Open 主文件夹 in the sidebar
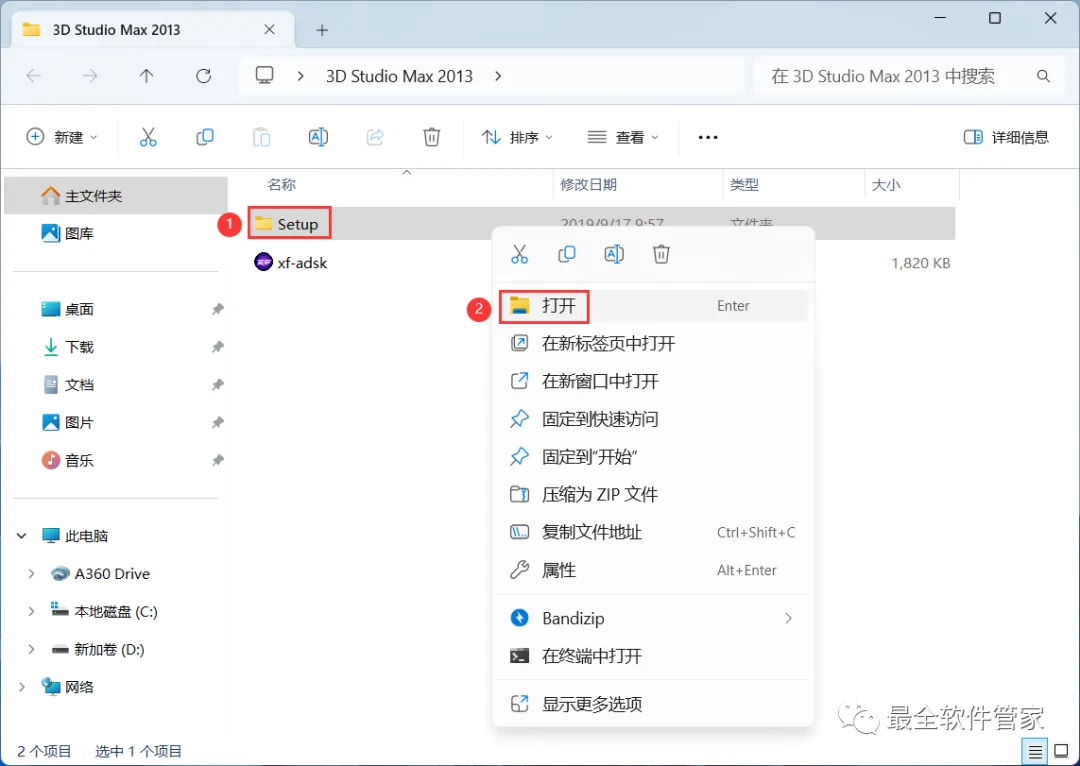 point(116,196)
